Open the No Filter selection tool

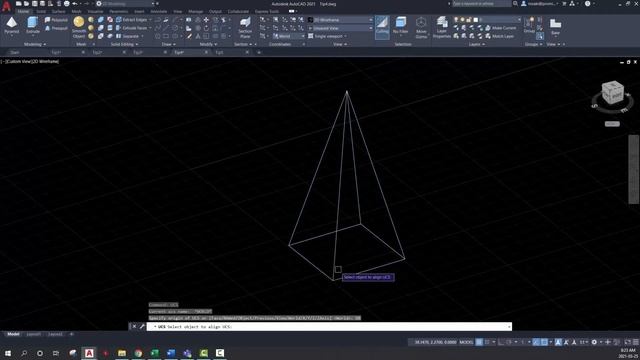pos(400,25)
